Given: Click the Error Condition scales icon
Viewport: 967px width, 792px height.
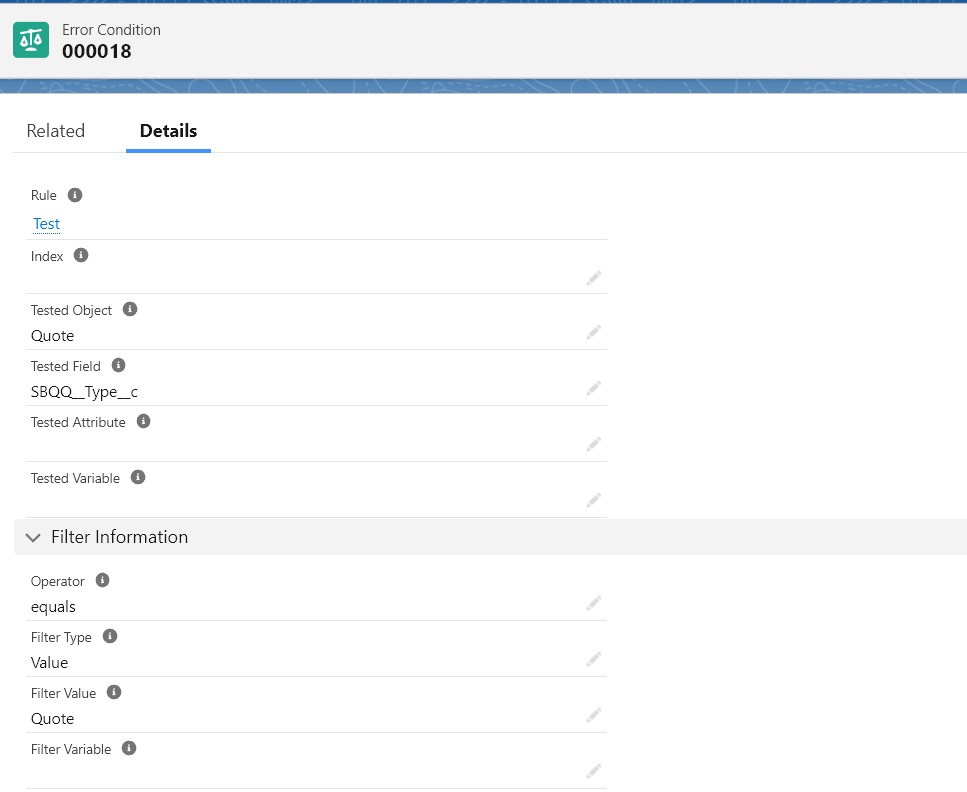Looking at the screenshot, I should tap(31, 40).
